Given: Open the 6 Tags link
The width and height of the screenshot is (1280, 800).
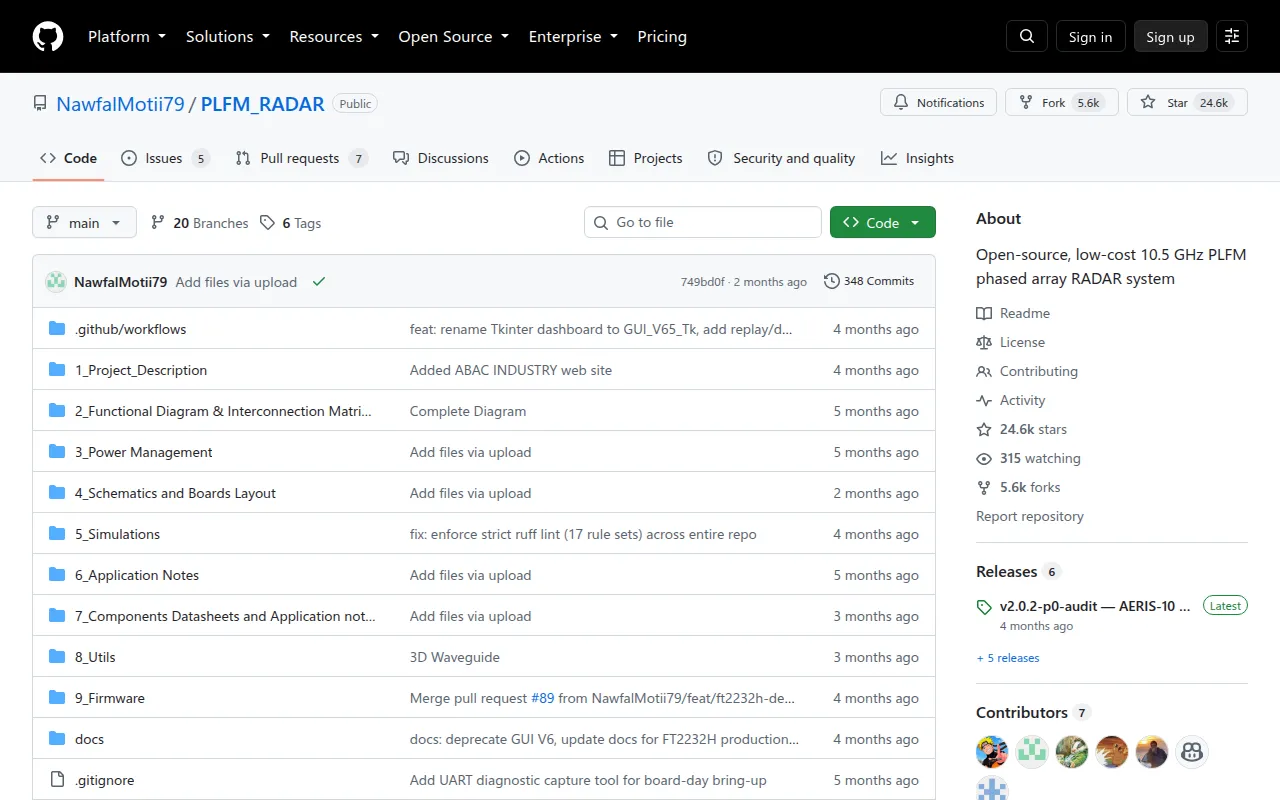Looking at the screenshot, I should click(290, 223).
